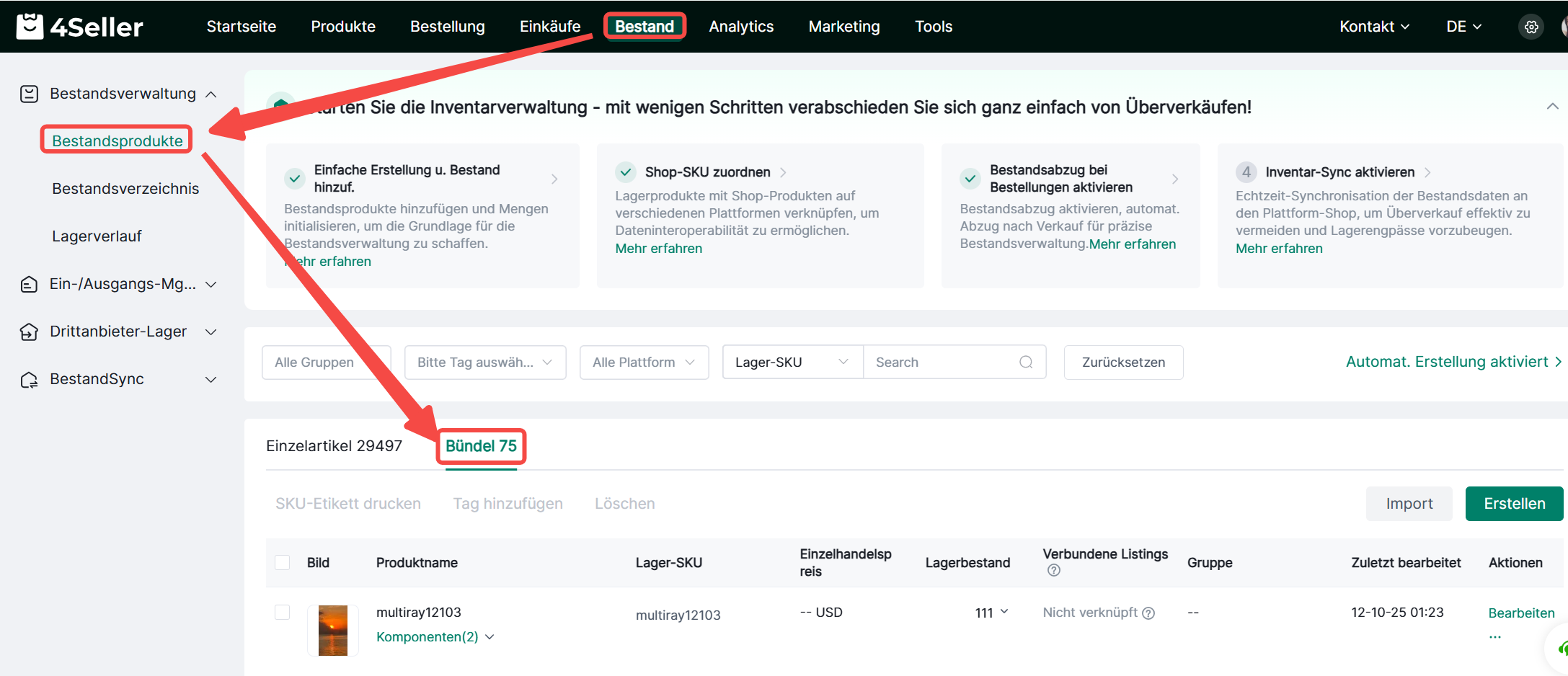The image size is (1568, 676).
Task: Click into the Search input field
Action: (x=941, y=363)
